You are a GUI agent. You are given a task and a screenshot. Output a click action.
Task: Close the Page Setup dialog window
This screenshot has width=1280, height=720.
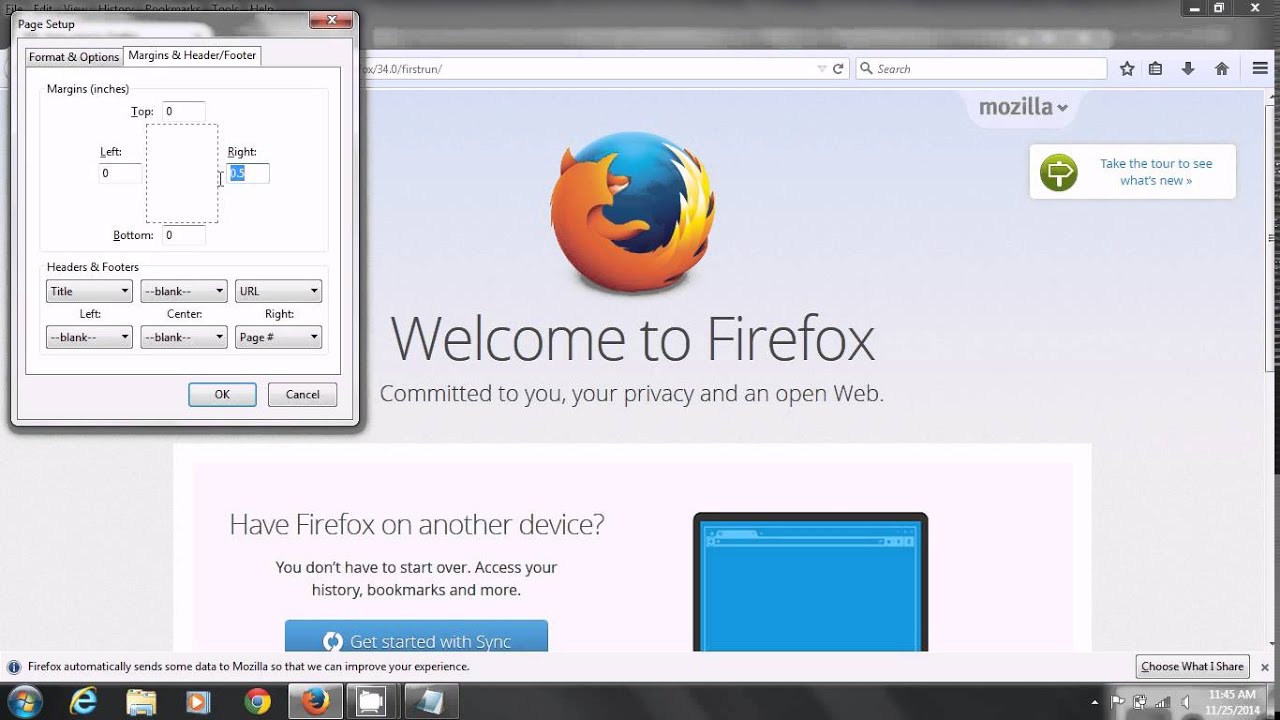click(330, 19)
